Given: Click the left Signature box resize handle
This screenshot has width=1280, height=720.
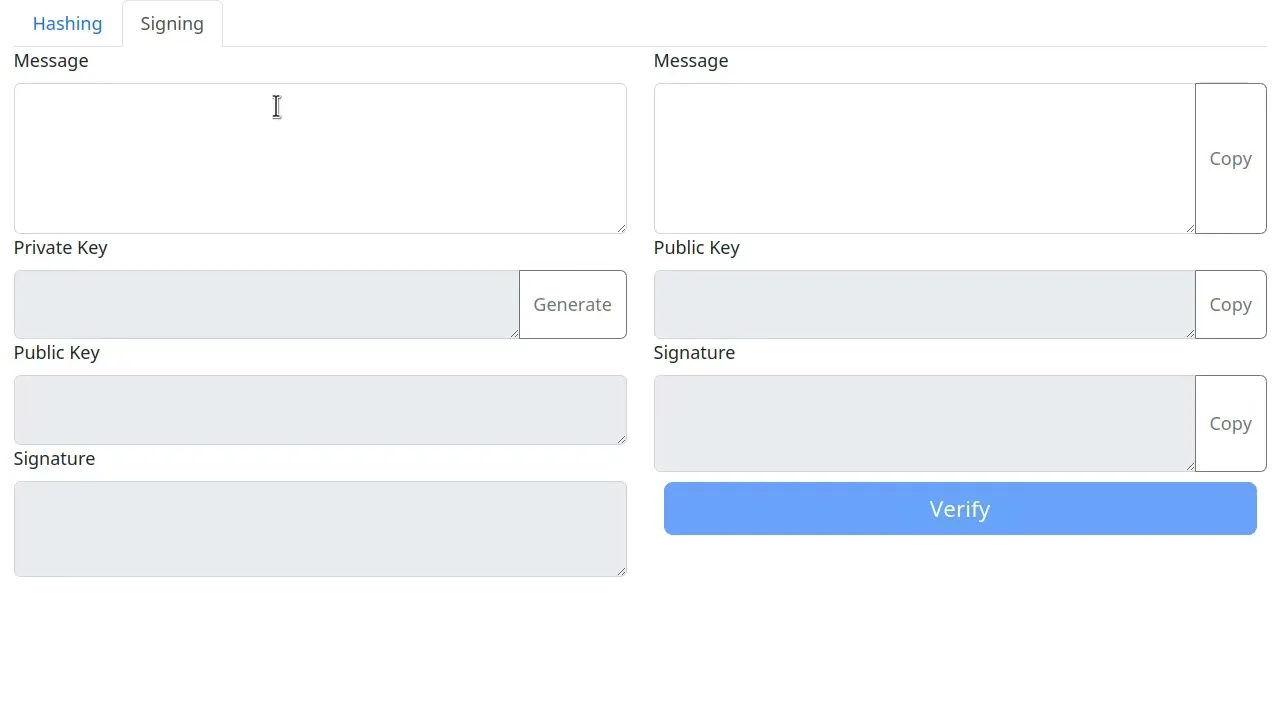Looking at the screenshot, I should (x=622, y=572).
